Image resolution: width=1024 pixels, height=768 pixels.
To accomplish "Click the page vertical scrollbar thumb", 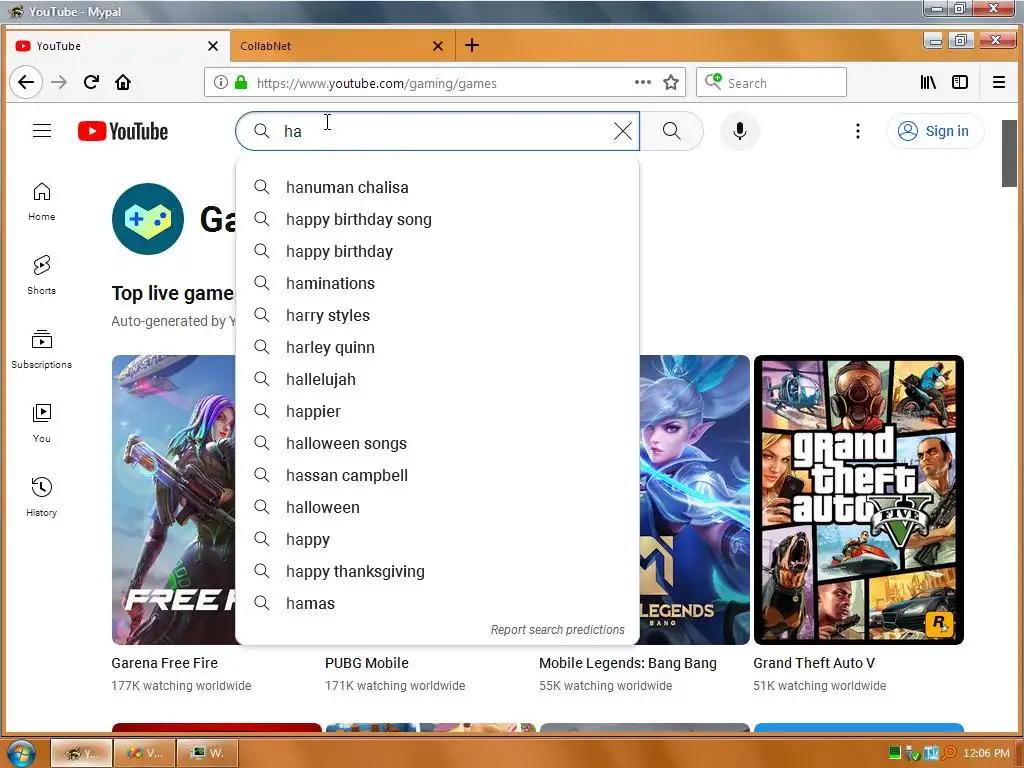I will pyautogui.click(x=1009, y=153).
